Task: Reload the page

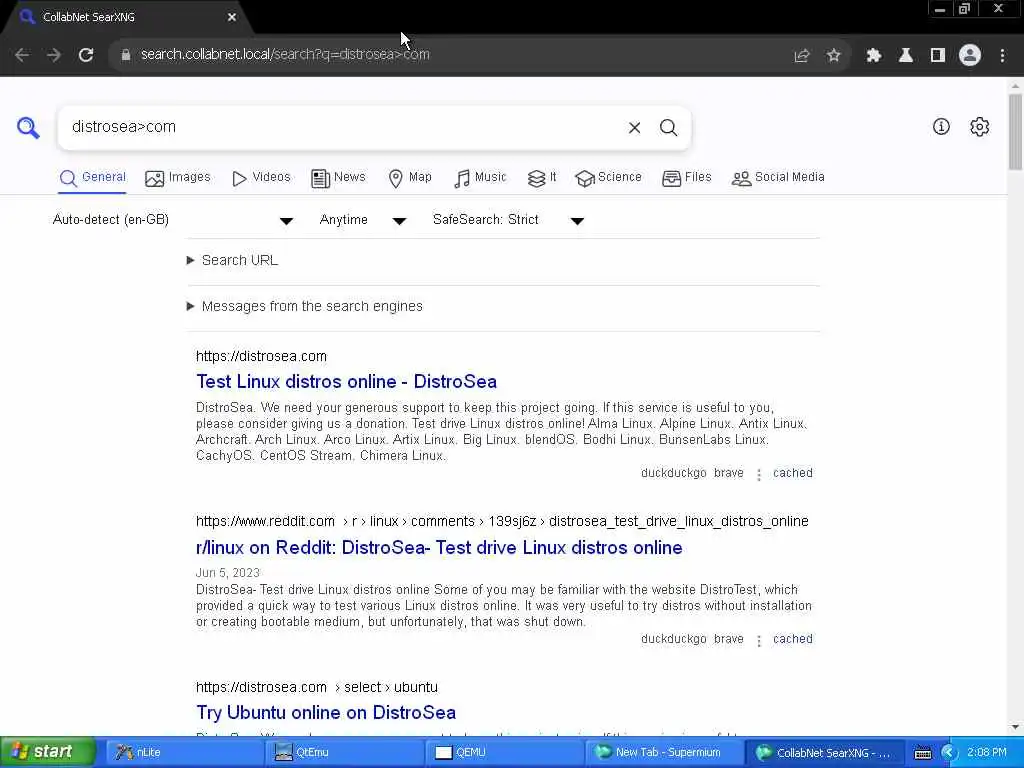Action: [86, 55]
